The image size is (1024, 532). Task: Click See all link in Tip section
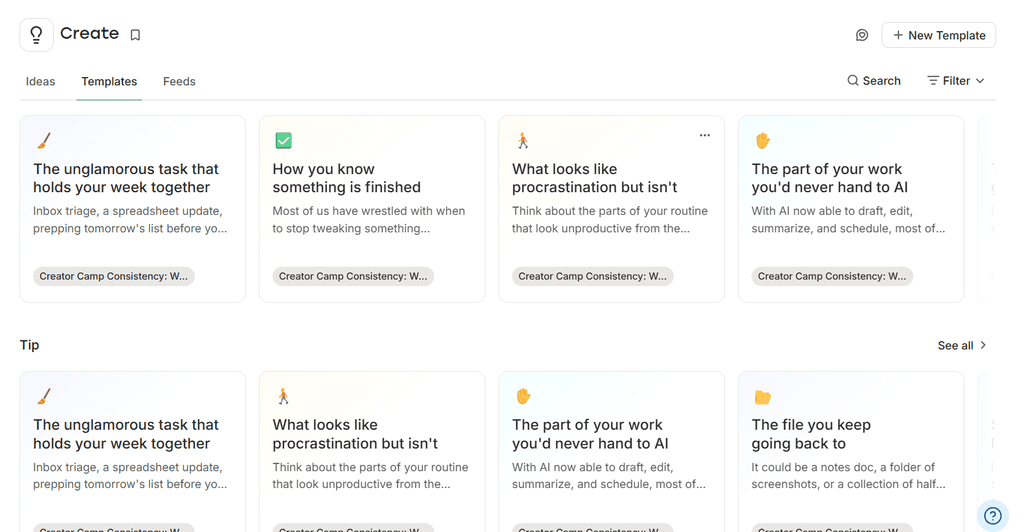(x=962, y=345)
